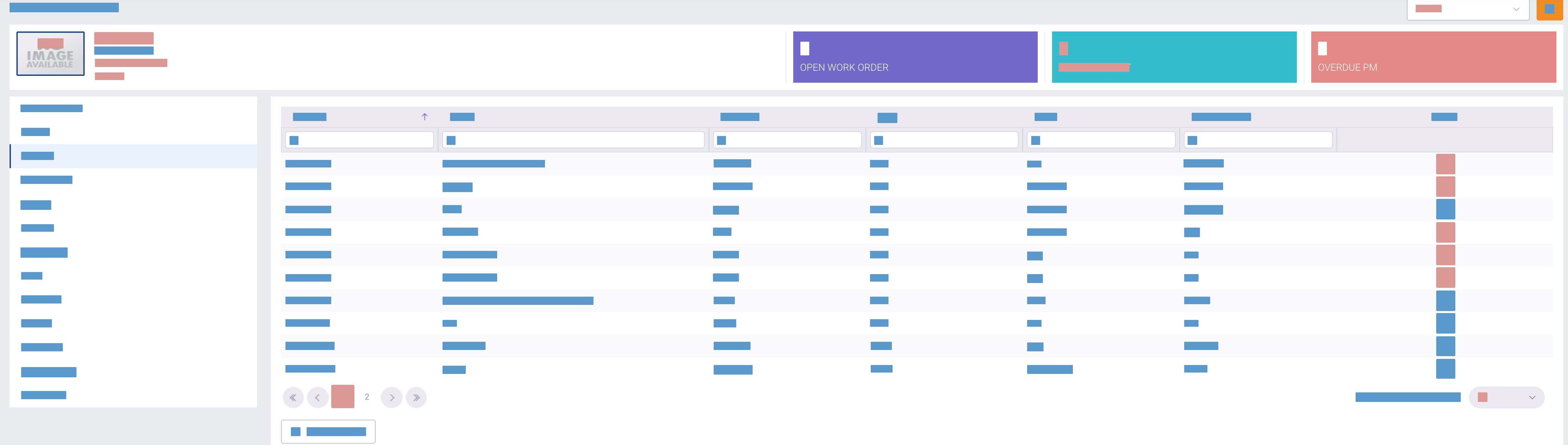Jump to the last page of results
The width and height of the screenshot is (1568, 445).
point(416,397)
